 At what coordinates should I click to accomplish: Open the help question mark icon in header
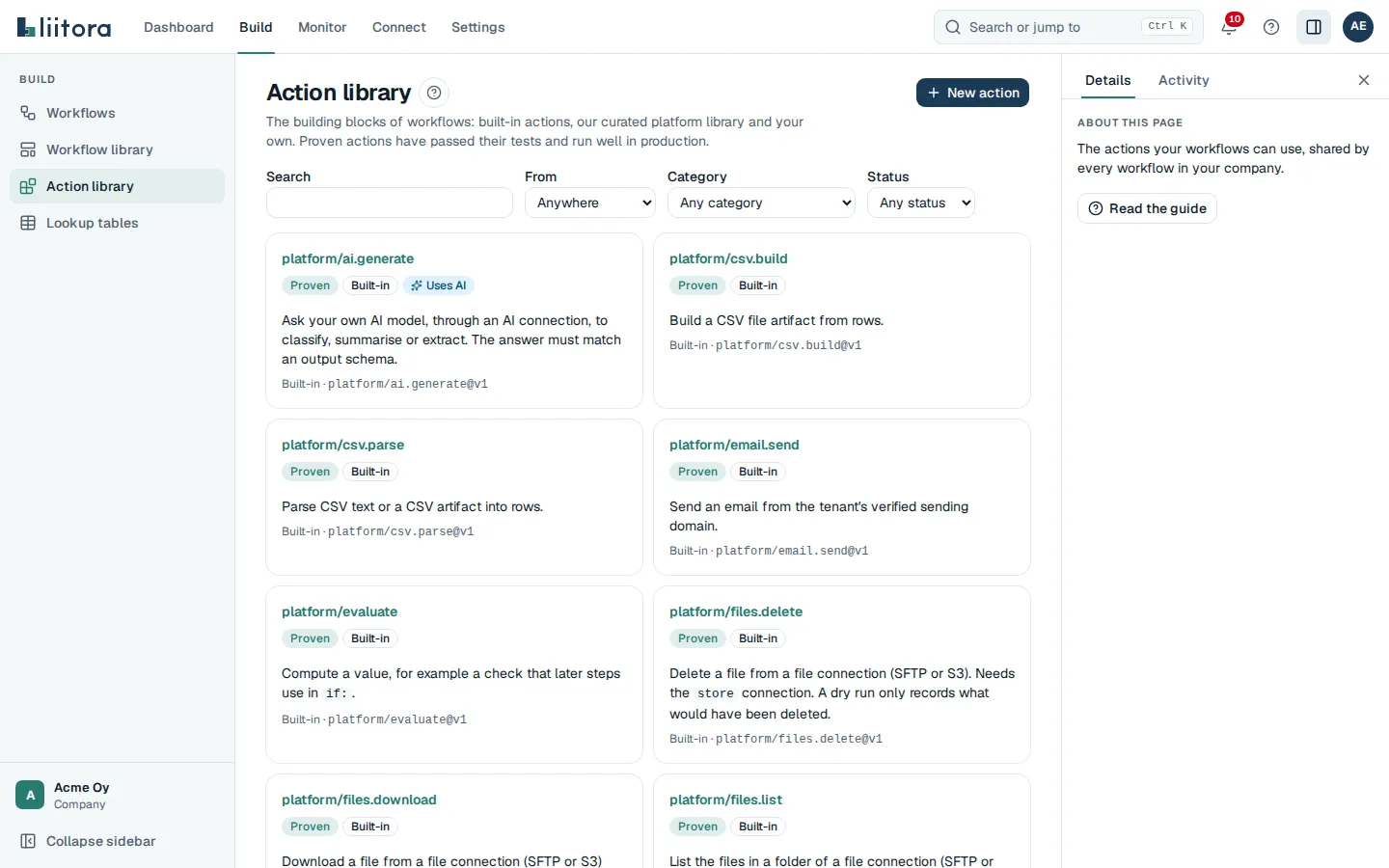1271,27
